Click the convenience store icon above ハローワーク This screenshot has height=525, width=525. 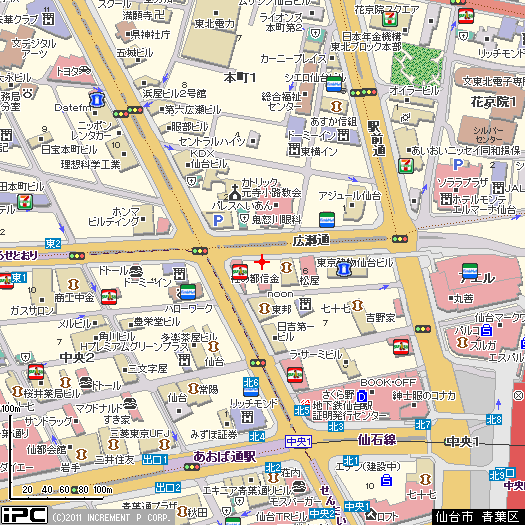point(188,292)
